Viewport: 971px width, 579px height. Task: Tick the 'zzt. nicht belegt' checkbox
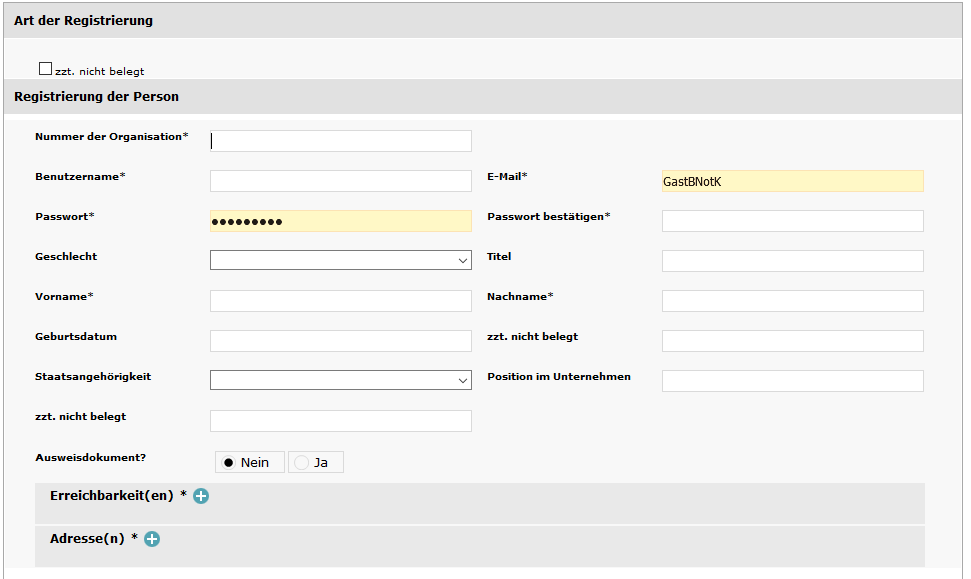[45, 69]
